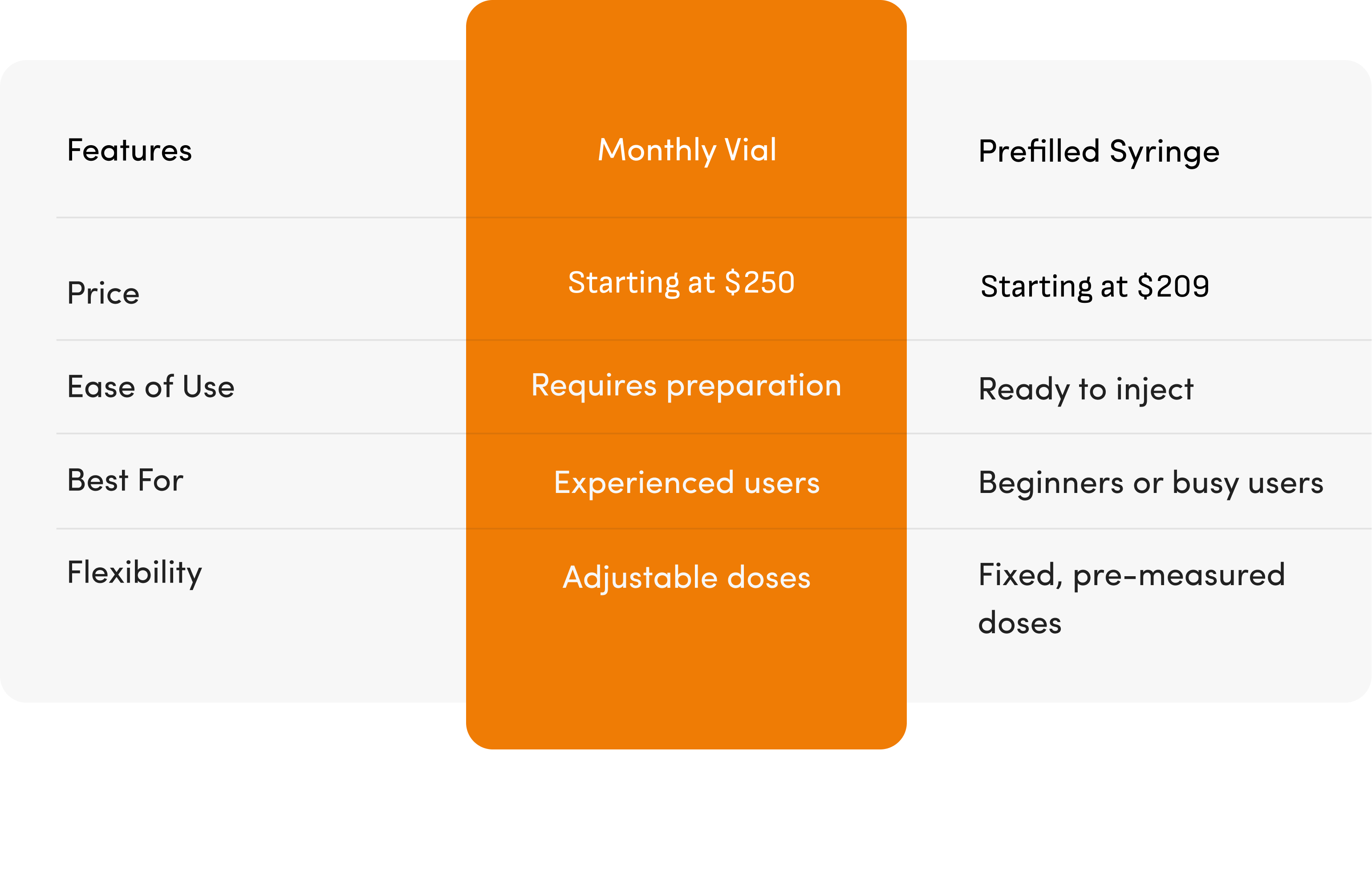The height and width of the screenshot is (871, 1372).
Task: Click the Experienced users cell
Action: (686, 484)
